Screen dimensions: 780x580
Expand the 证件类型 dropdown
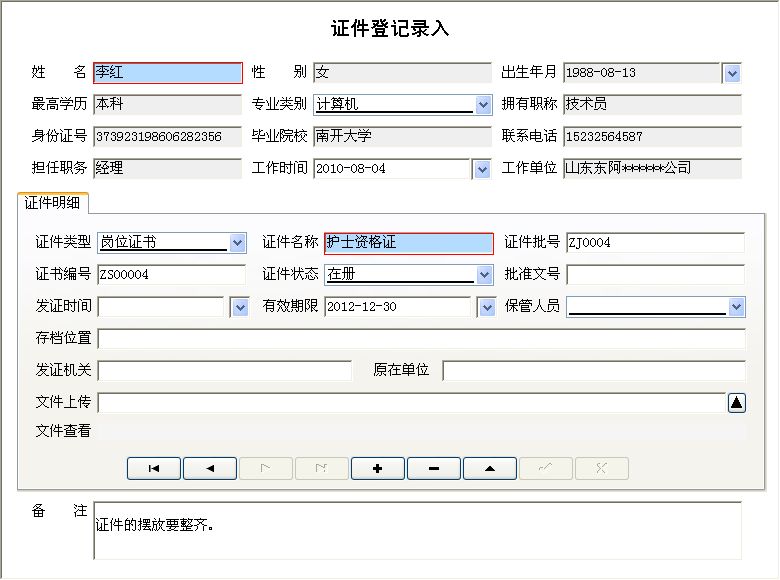(x=237, y=242)
